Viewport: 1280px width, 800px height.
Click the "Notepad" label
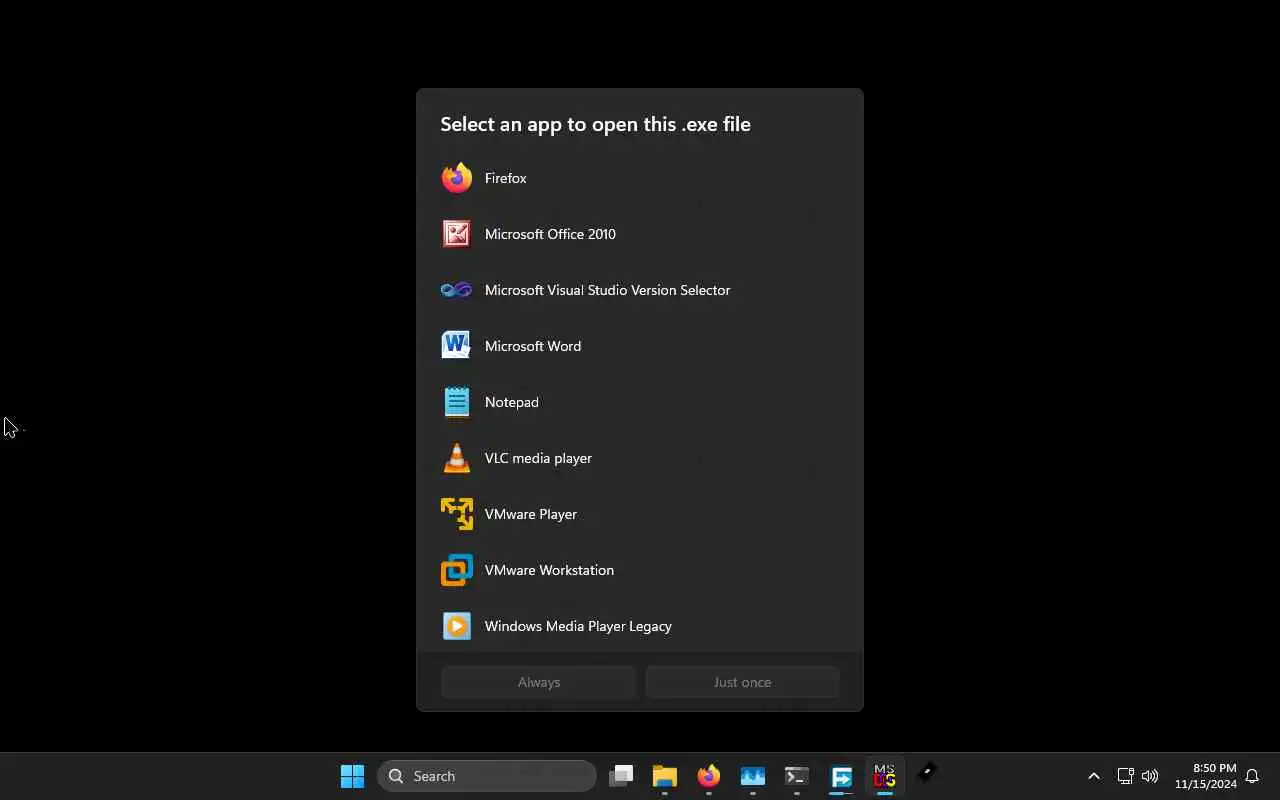[512, 402]
